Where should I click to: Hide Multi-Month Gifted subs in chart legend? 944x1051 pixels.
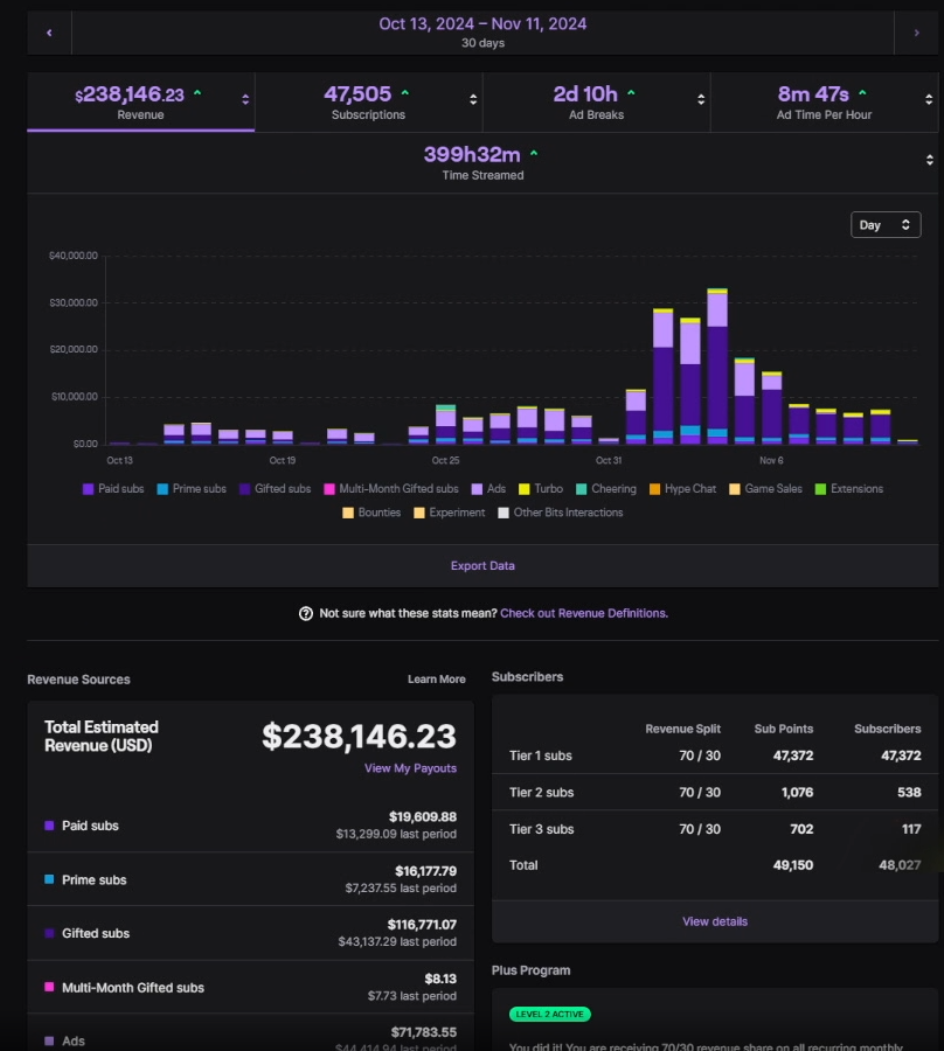pos(392,489)
